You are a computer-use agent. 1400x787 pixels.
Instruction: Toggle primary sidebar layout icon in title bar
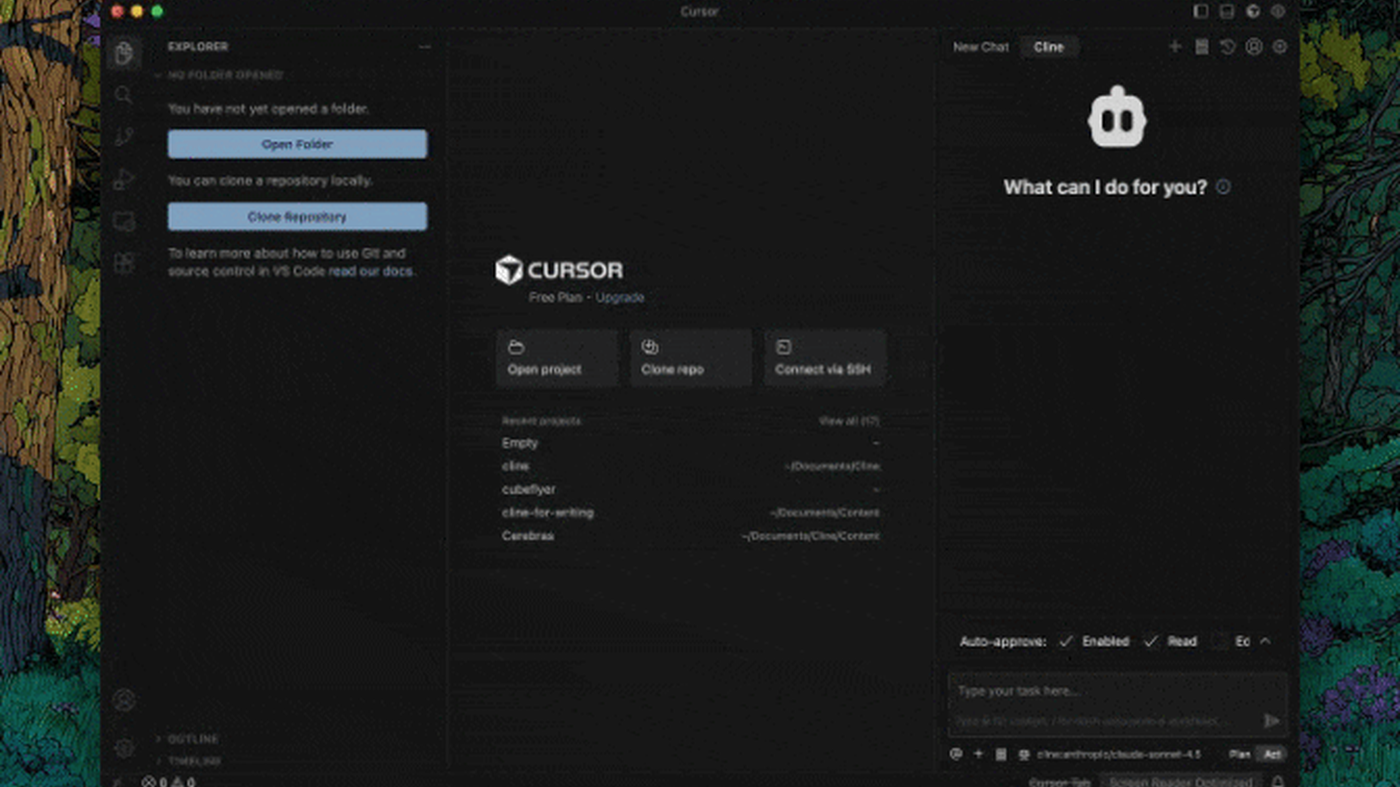pyautogui.click(x=1201, y=12)
